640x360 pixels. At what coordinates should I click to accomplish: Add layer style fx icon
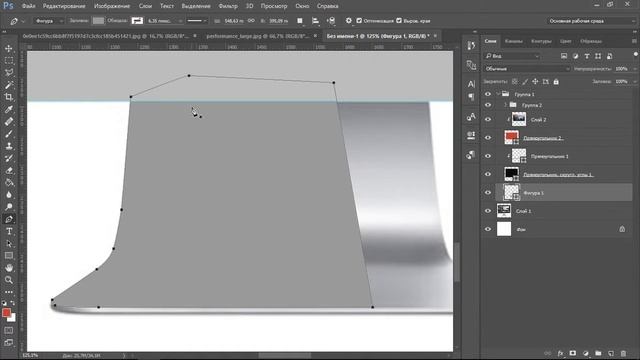560,353
